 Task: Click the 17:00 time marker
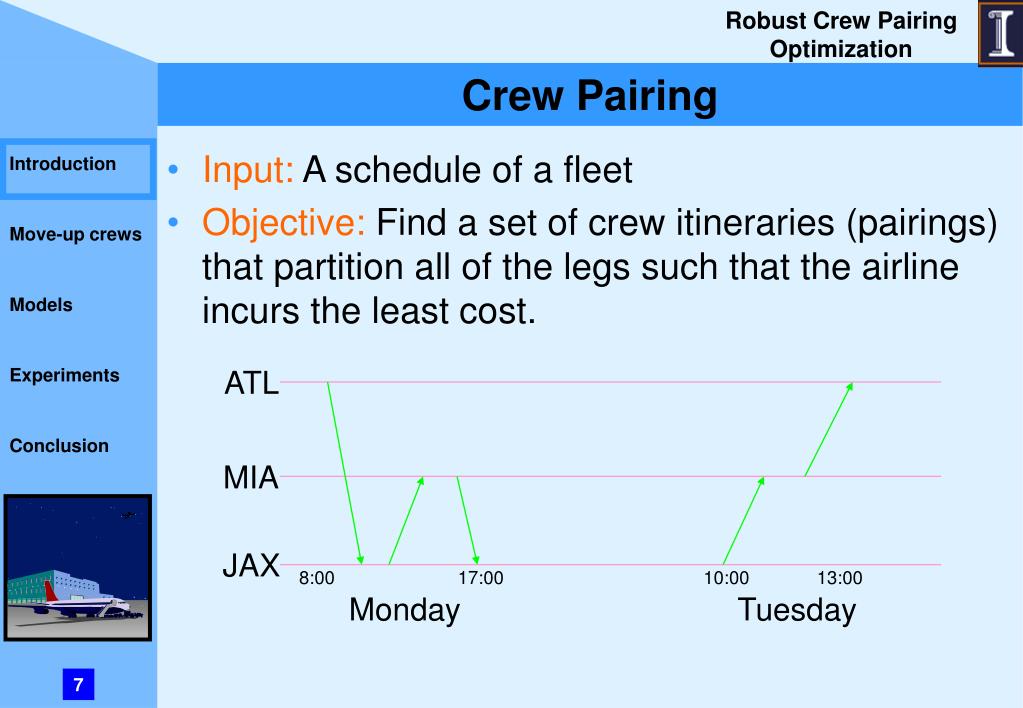coord(481,578)
